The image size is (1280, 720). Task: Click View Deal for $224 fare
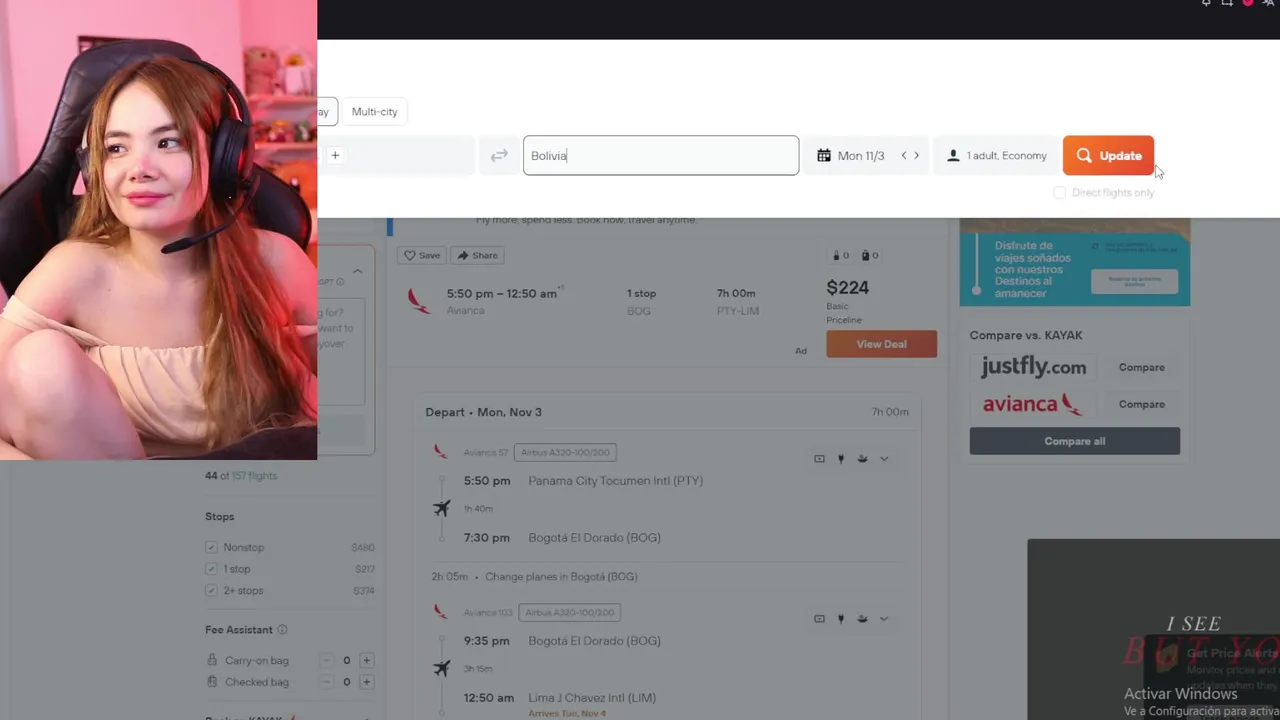(881, 344)
